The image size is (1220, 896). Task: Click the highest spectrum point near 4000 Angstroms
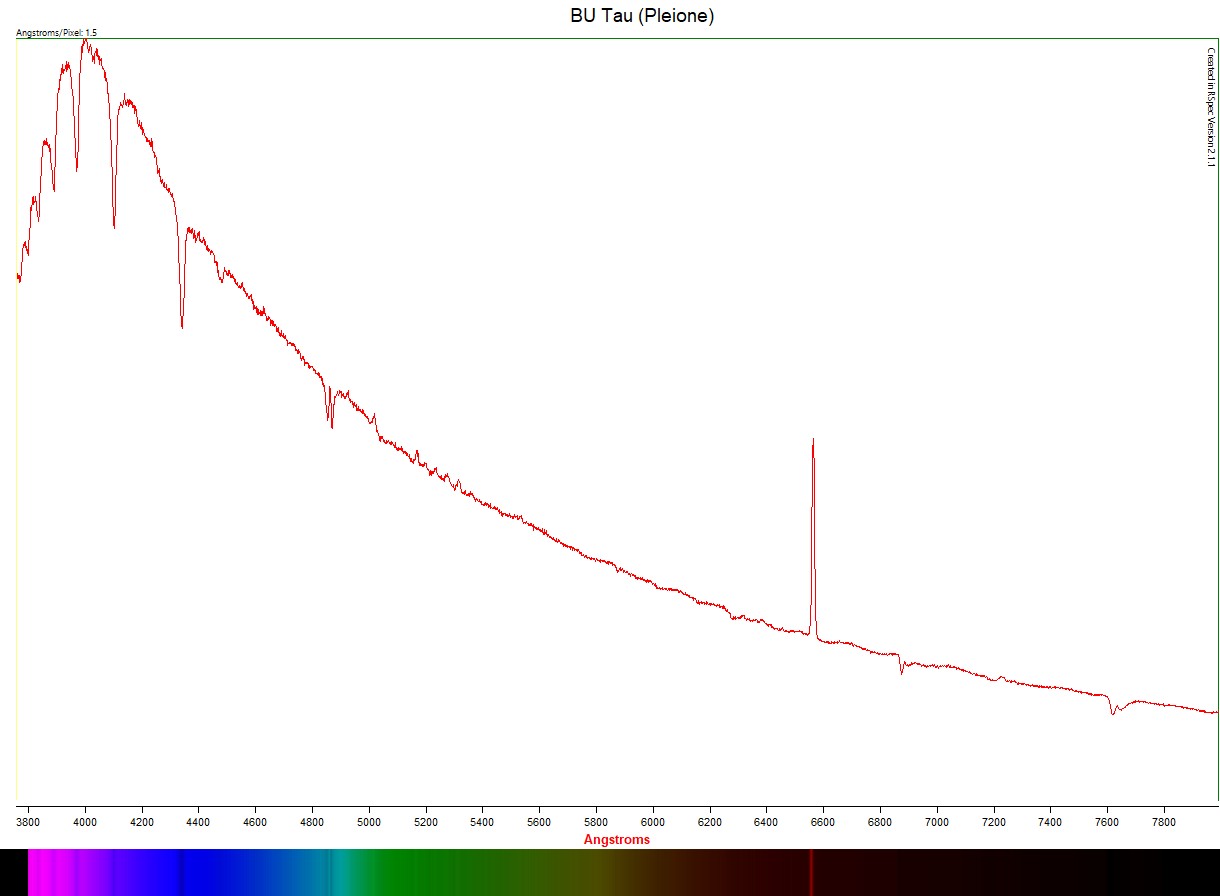85,42
